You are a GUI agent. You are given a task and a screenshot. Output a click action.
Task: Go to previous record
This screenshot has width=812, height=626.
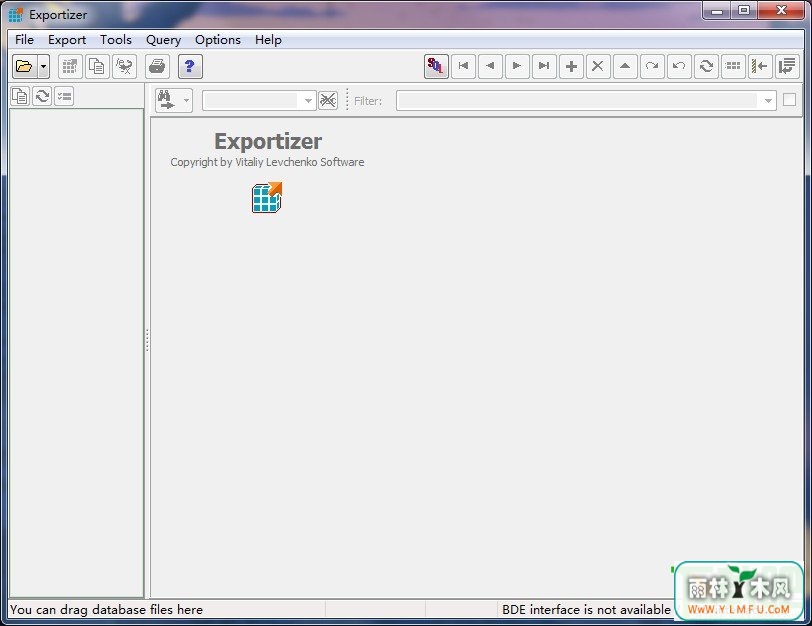tap(490, 66)
